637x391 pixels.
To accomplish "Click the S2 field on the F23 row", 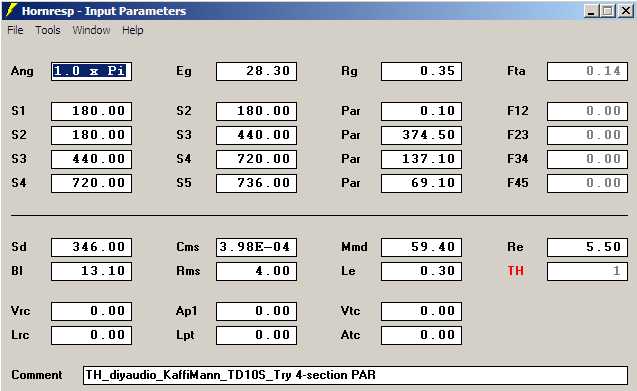I will point(91,135).
